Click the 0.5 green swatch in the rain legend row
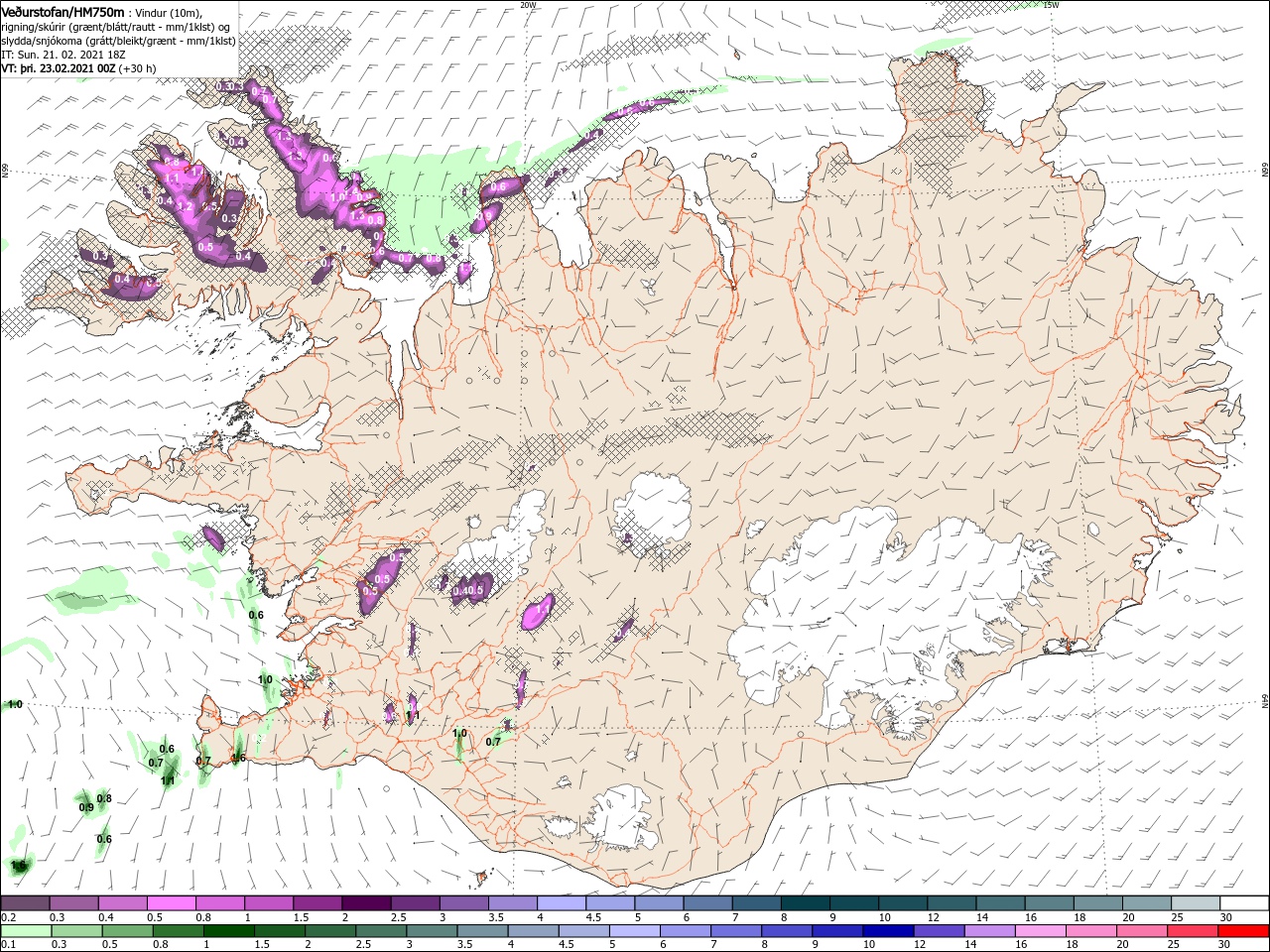Screen dimensions: 1270x952 click(x=126, y=931)
